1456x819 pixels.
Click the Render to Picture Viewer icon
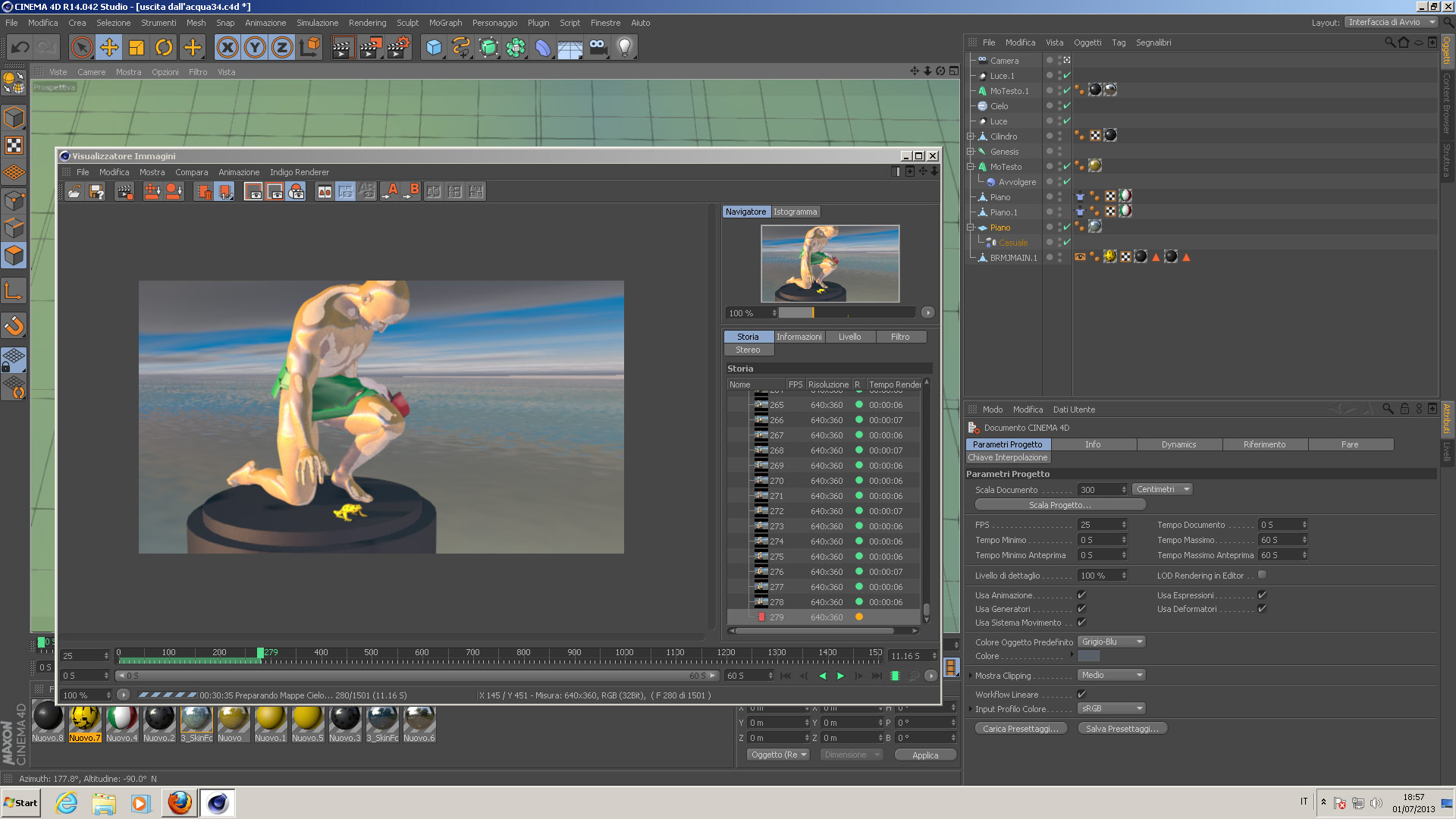pyautogui.click(x=370, y=48)
